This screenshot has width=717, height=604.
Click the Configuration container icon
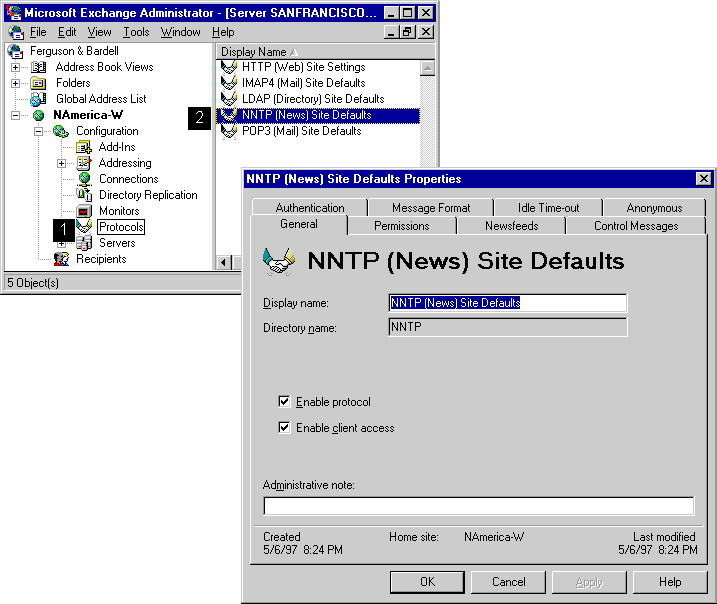[x=61, y=131]
